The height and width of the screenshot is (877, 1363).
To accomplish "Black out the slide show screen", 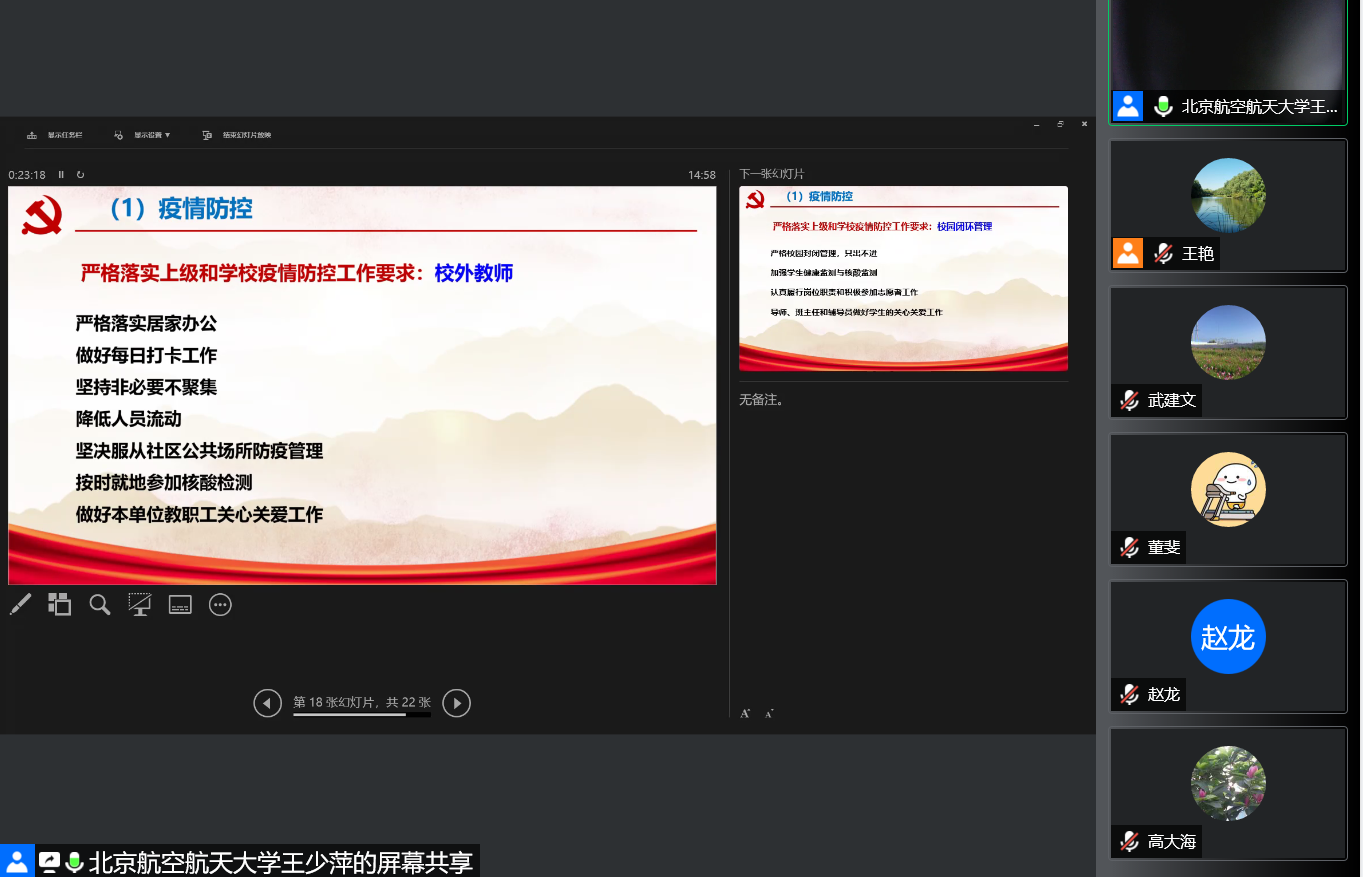I will (x=140, y=604).
